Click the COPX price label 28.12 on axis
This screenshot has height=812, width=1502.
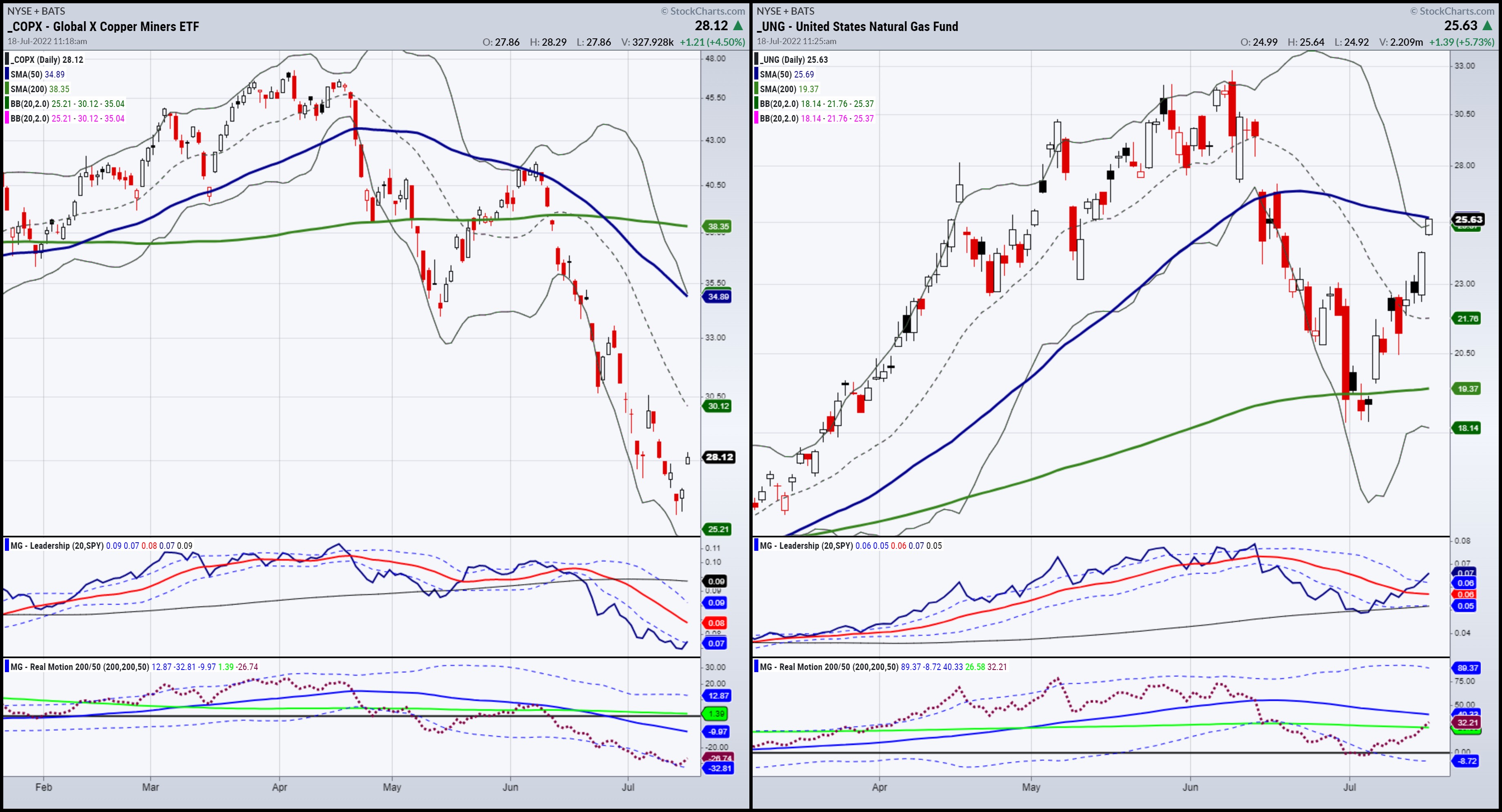(x=719, y=457)
